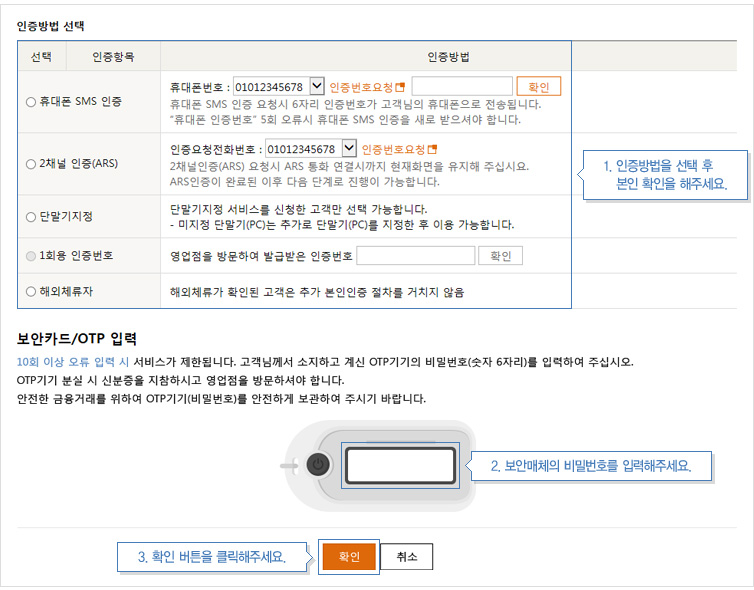Open the 휴대폰번호 dropdown
The height and width of the screenshot is (590, 754).
317,86
